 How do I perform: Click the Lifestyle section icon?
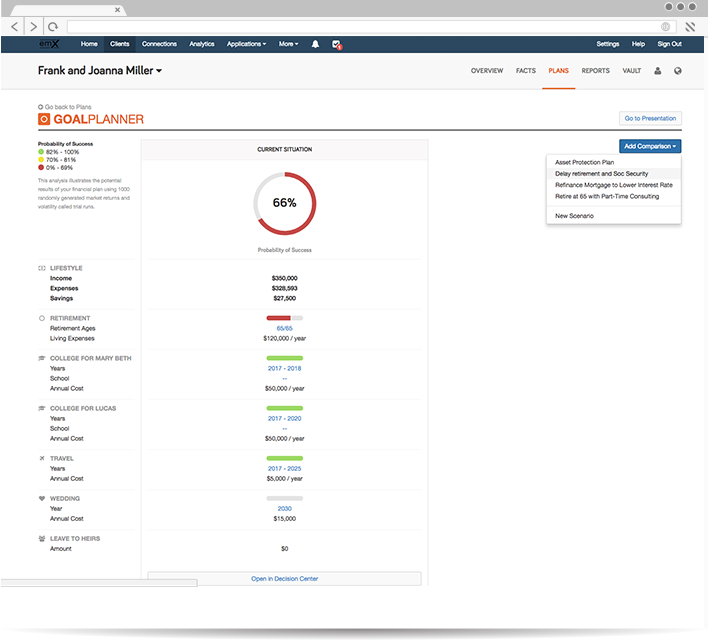(x=42, y=268)
